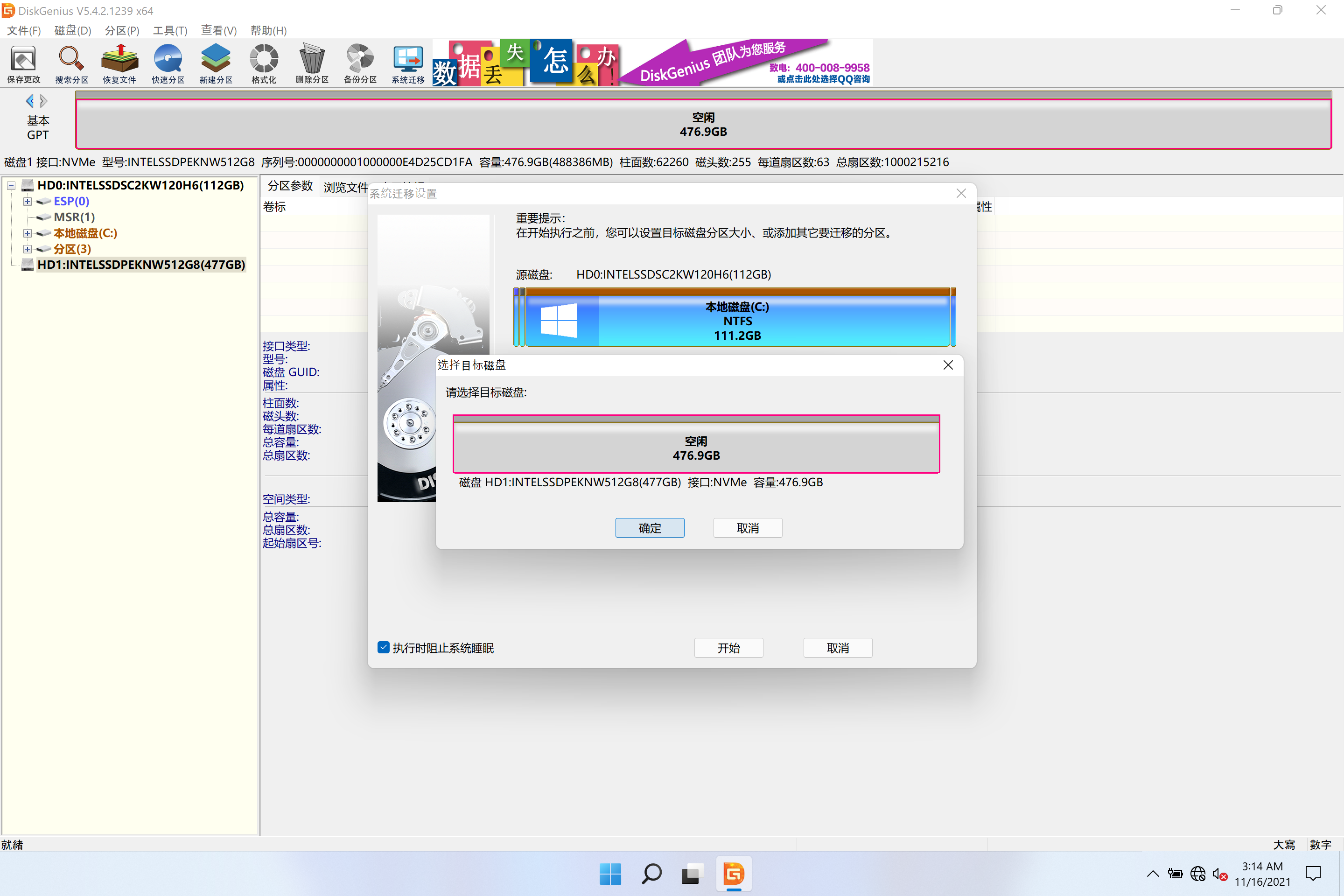Click New Partition (新建分区) icon
Screen dimensions: 1344x896
tap(216, 64)
